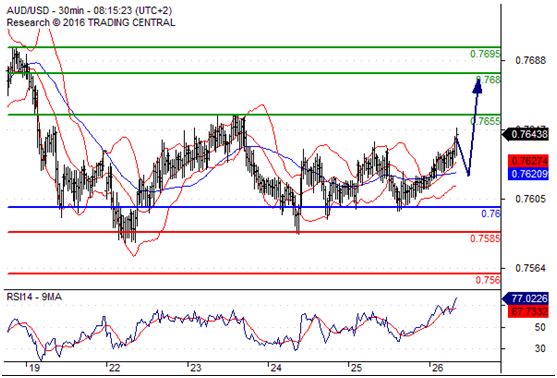Click the RSI value tag 77.0226
This screenshot has width=557, height=378.
pyautogui.click(x=526, y=298)
